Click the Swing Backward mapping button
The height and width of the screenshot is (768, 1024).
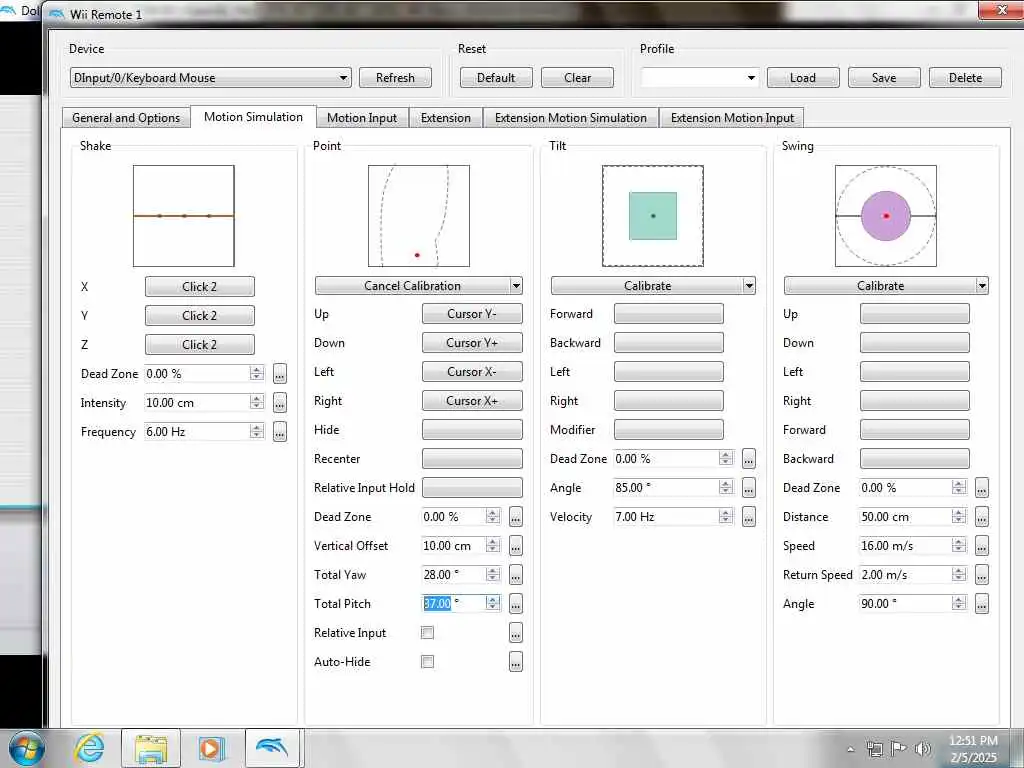coord(914,458)
